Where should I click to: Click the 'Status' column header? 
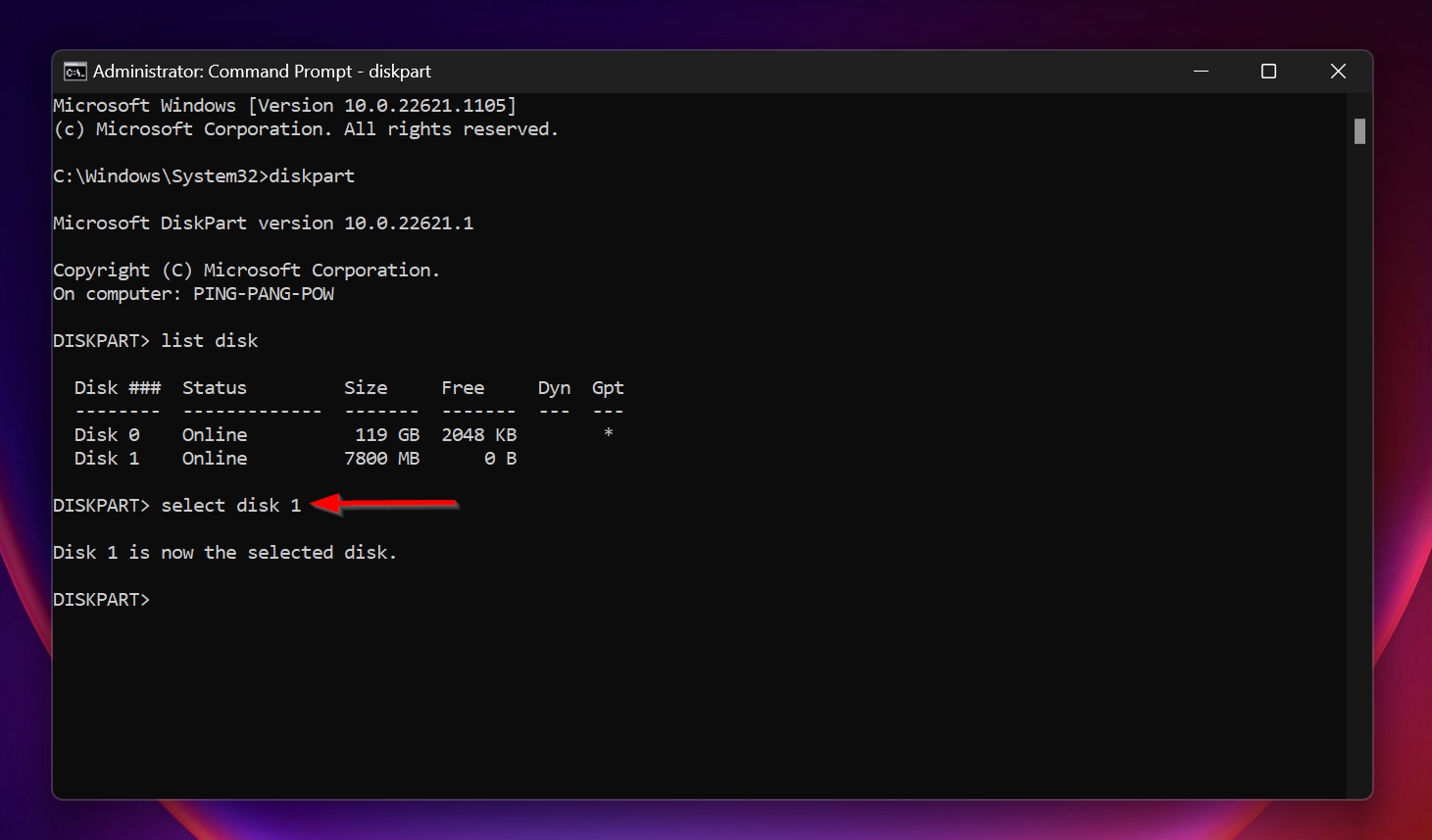[215, 388]
